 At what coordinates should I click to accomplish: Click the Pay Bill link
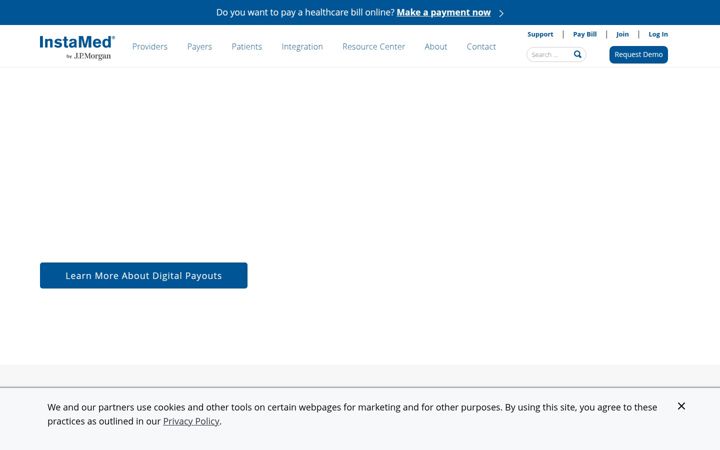point(585,34)
